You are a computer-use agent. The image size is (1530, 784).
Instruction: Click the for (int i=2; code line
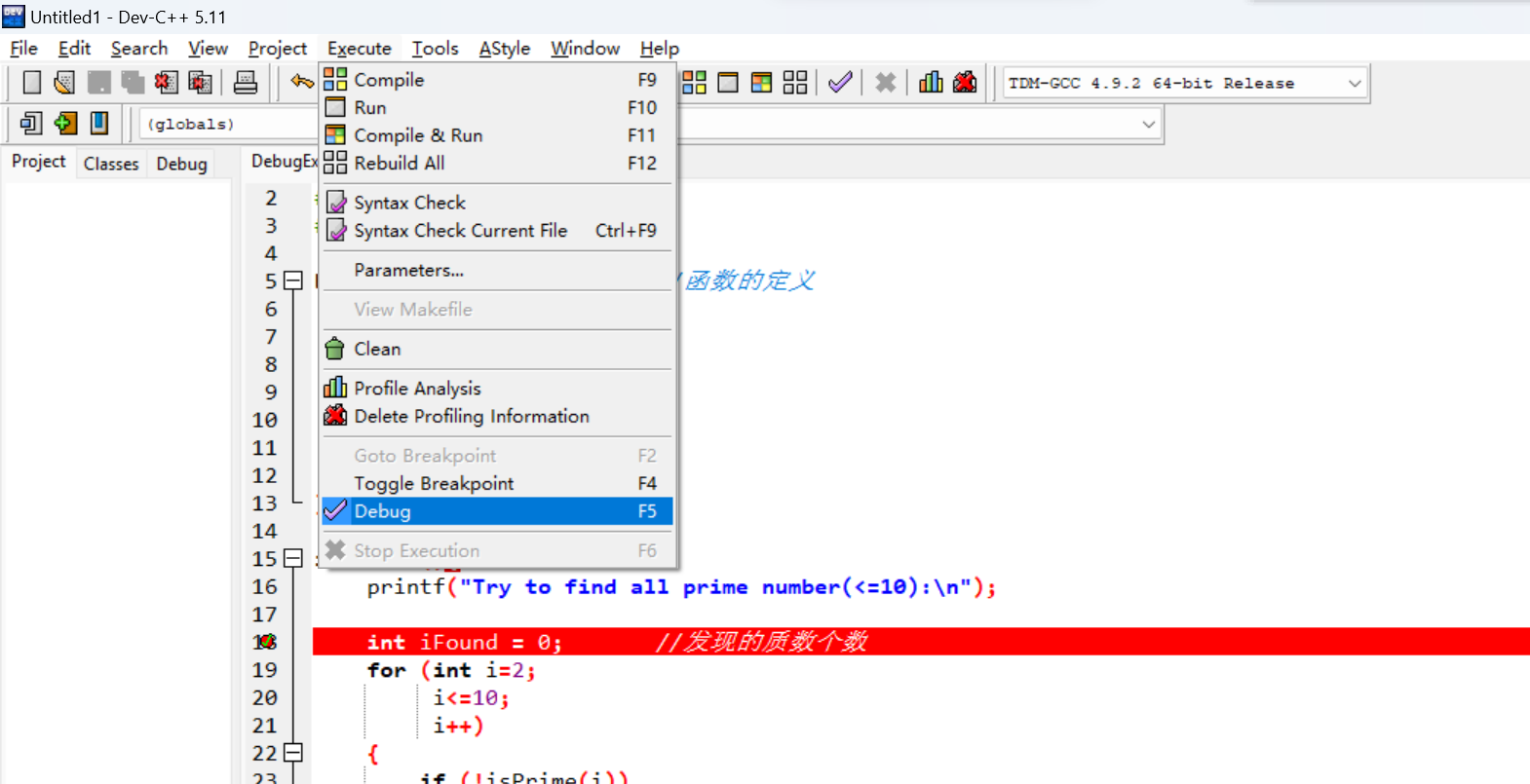[x=451, y=670]
